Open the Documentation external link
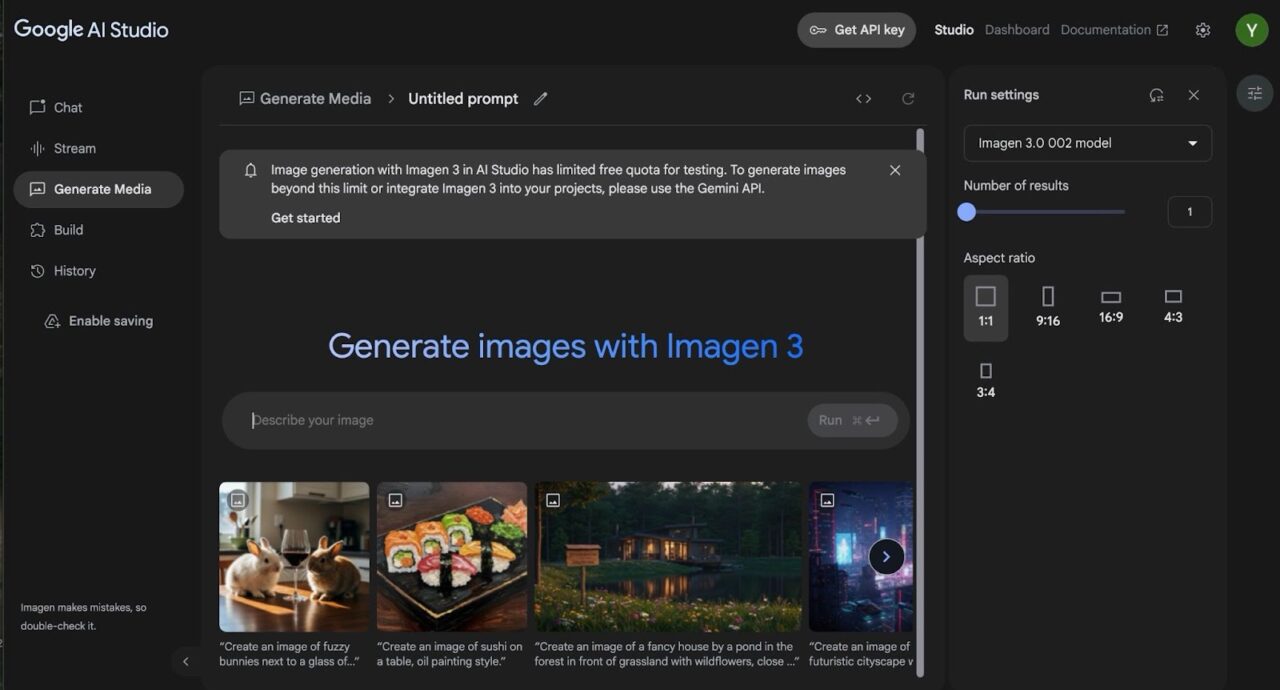The image size is (1280, 690). pyautogui.click(x=1114, y=30)
